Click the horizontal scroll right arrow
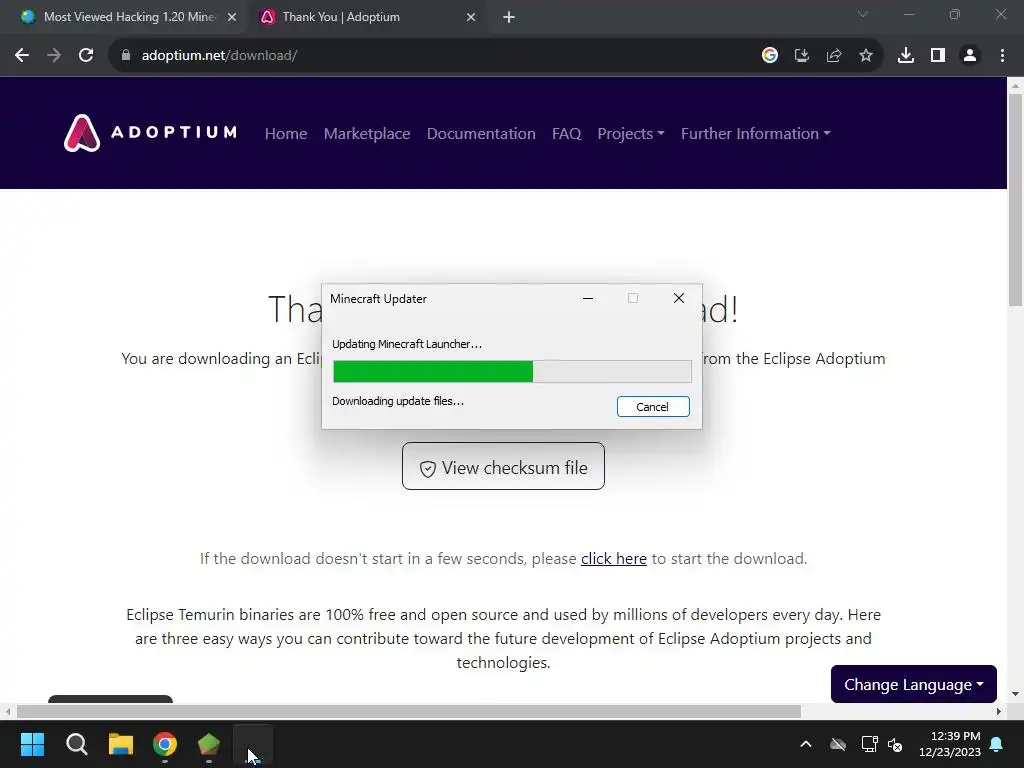 click(999, 711)
